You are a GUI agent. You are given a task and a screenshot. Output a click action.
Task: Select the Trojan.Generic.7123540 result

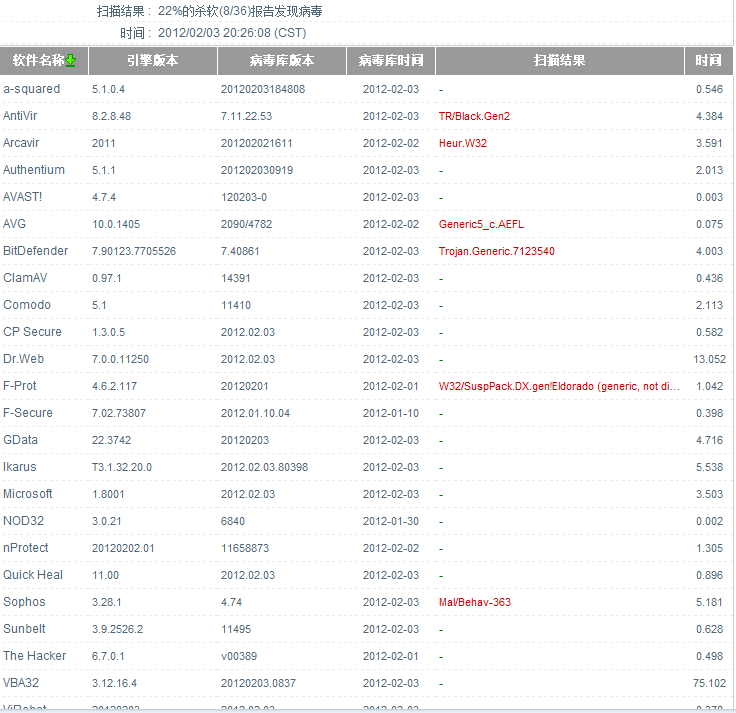click(x=497, y=251)
